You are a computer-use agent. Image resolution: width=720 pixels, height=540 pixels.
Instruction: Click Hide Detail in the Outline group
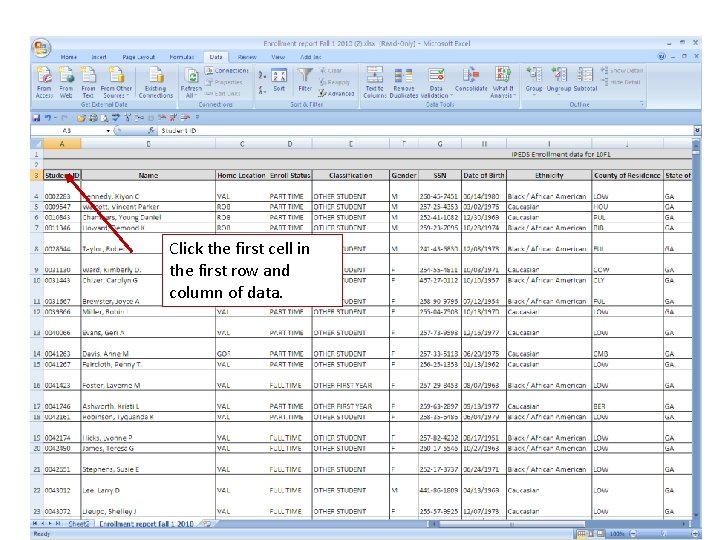[x=620, y=82]
